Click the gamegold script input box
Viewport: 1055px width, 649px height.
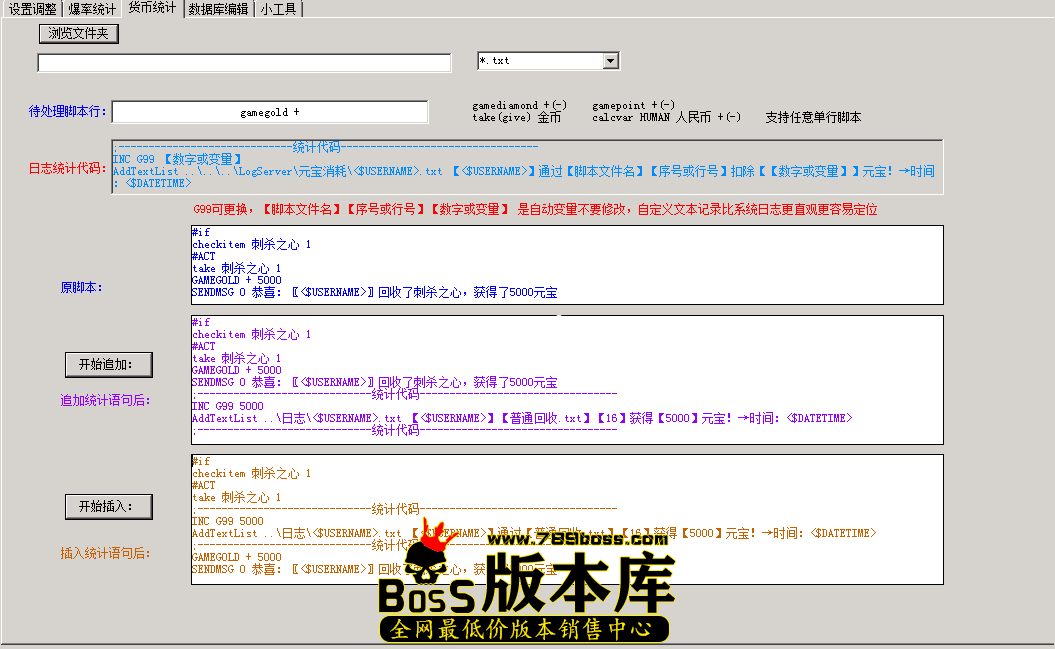(x=270, y=111)
